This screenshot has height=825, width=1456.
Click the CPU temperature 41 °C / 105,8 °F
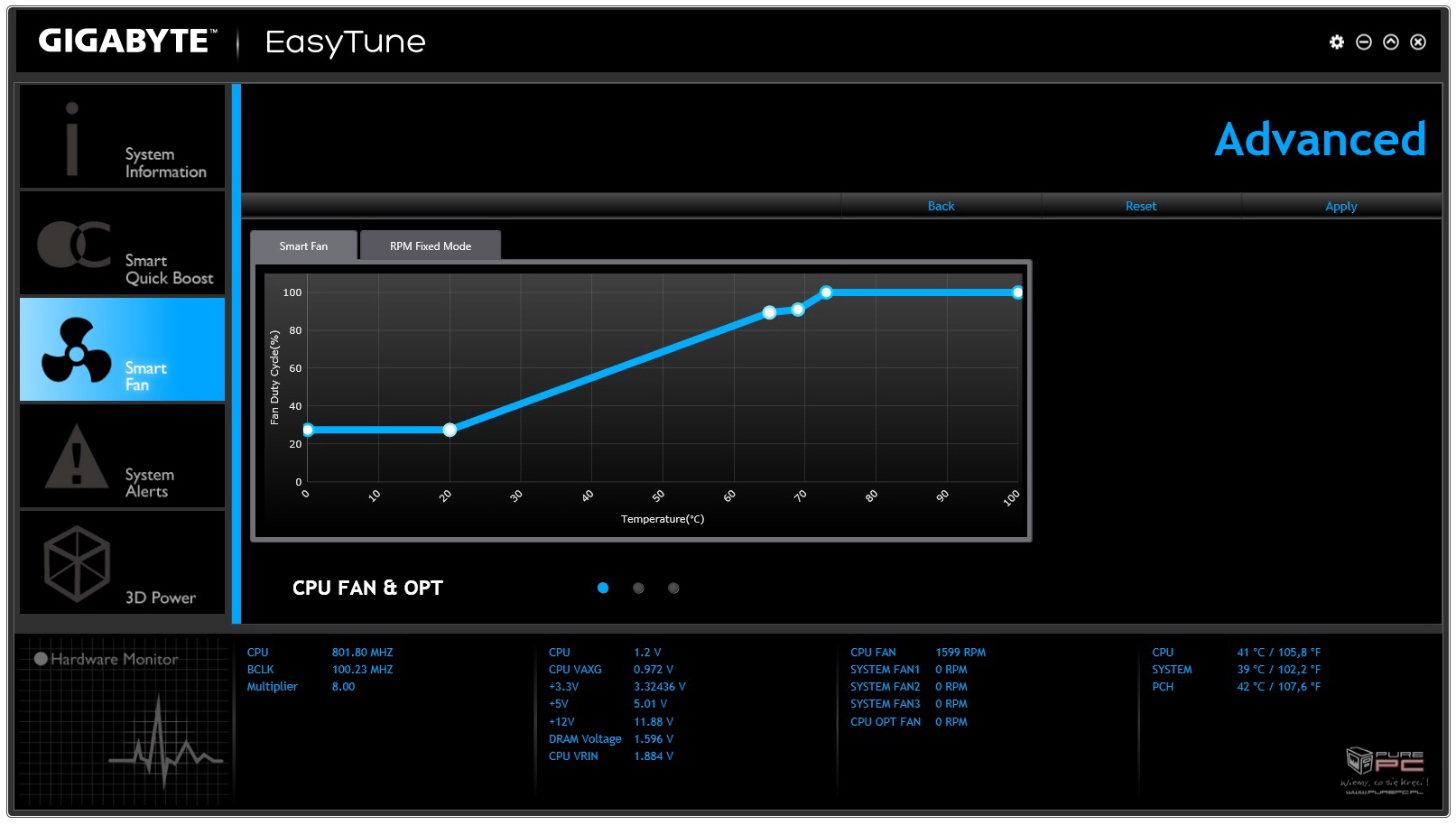(x=1278, y=652)
